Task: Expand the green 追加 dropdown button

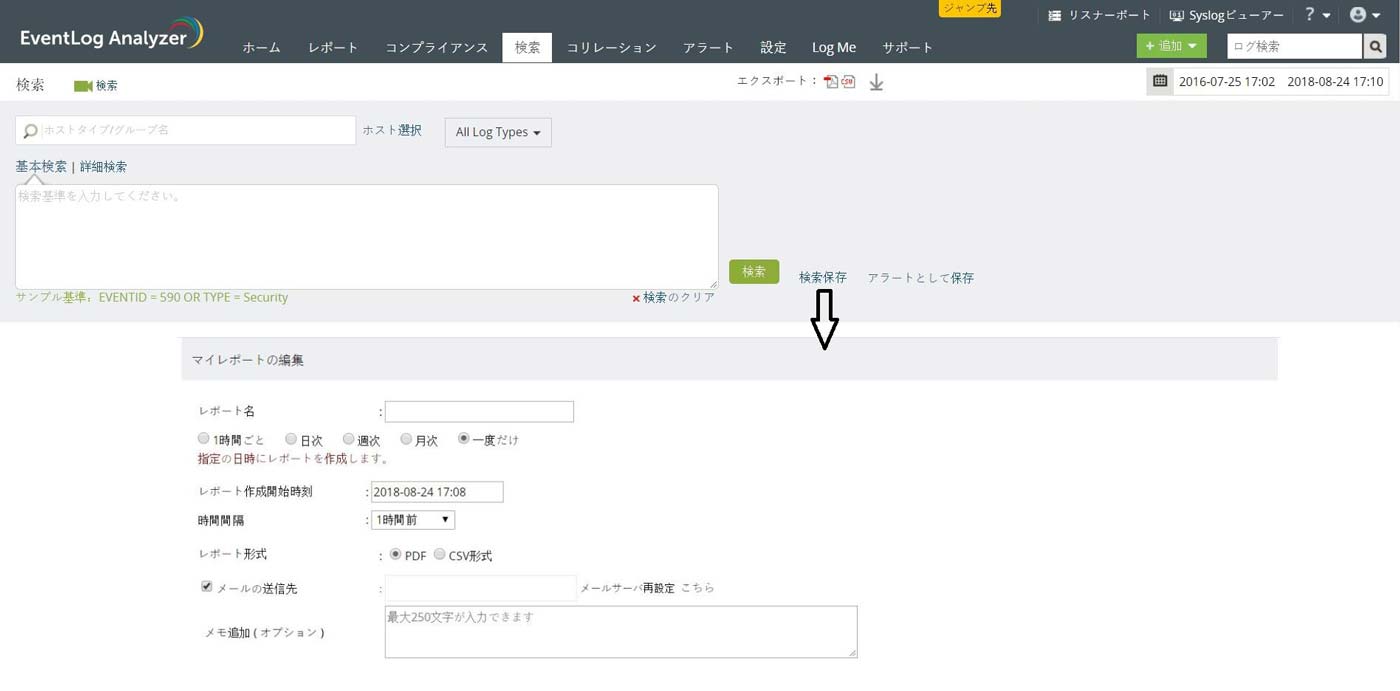Action: point(1170,46)
